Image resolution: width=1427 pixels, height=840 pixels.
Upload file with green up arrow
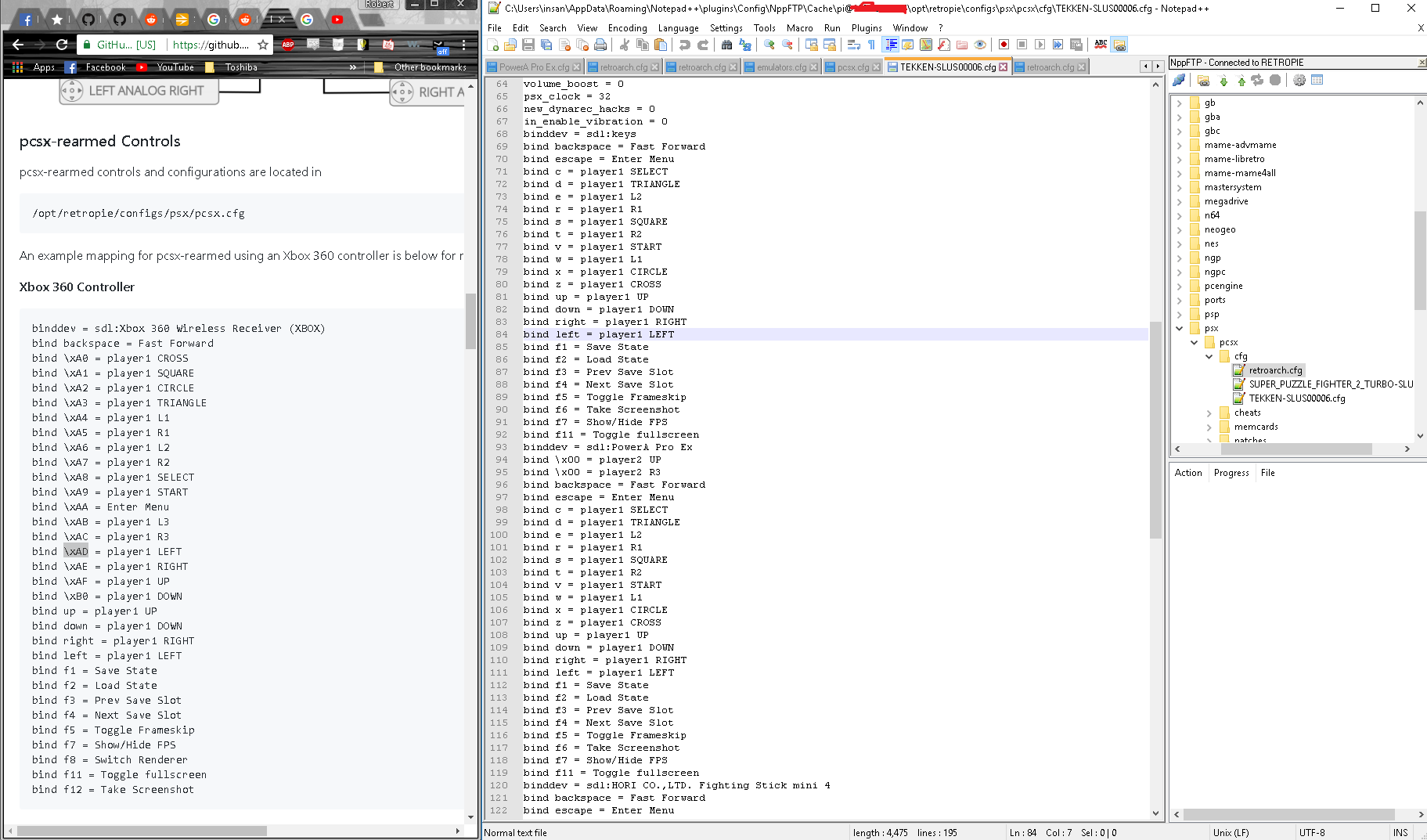[1241, 80]
